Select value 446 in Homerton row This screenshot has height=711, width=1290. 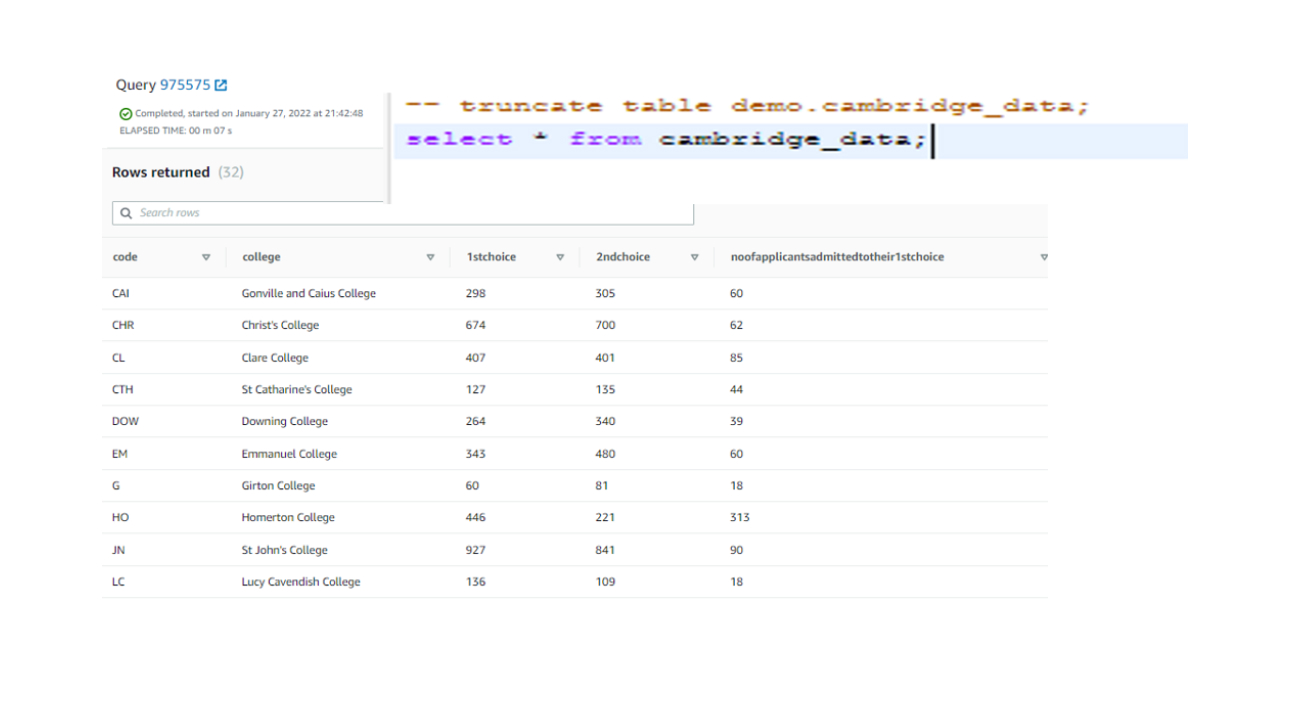(x=476, y=518)
